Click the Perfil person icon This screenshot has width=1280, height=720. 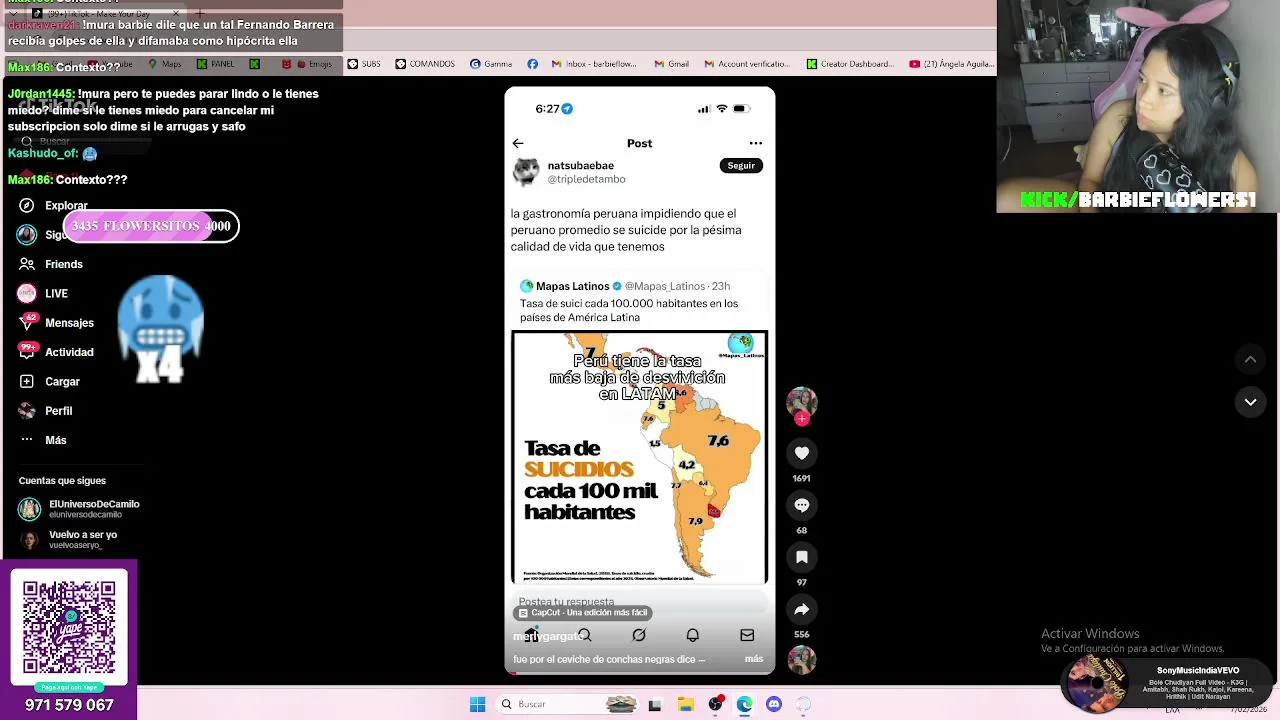(27, 410)
